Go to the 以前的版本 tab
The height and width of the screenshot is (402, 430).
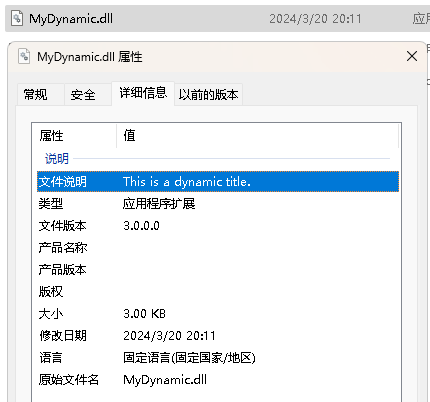point(208,95)
